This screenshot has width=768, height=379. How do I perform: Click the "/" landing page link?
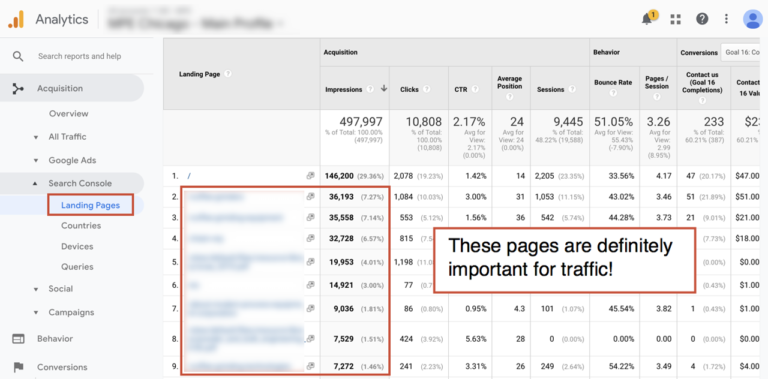point(189,176)
